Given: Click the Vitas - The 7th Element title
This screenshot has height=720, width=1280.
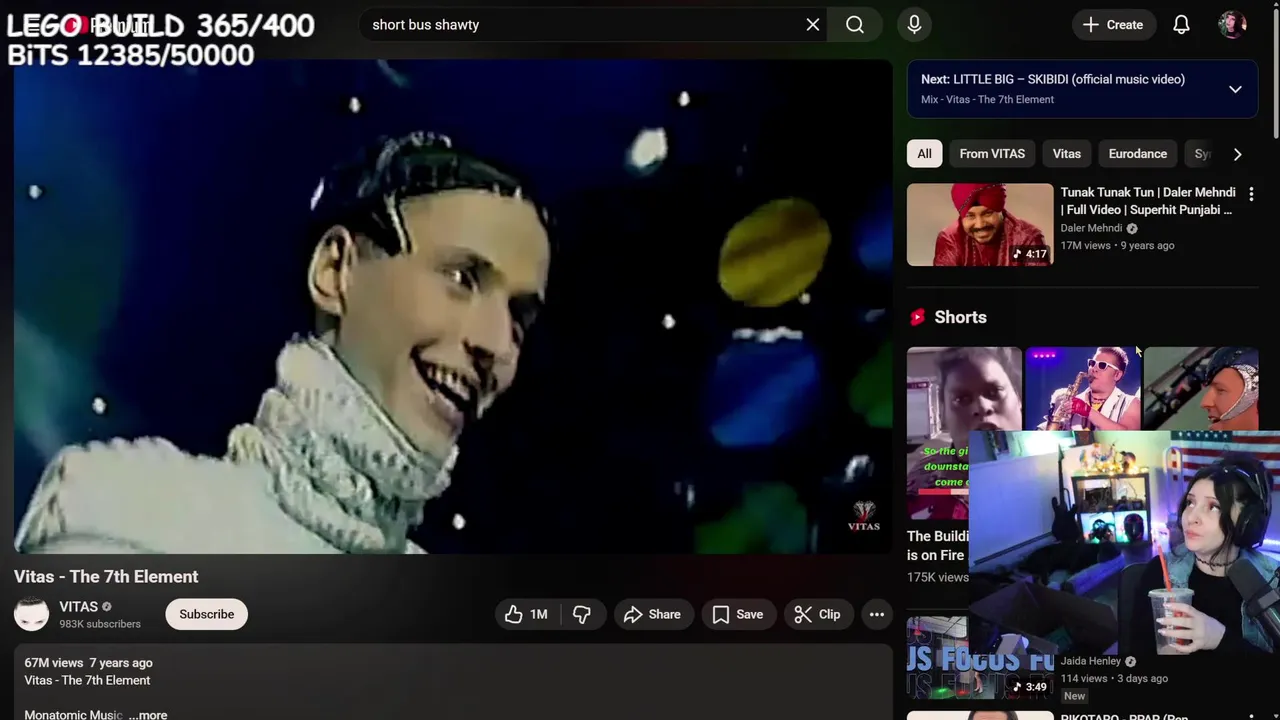Looking at the screenshot, I should point(106,576).
